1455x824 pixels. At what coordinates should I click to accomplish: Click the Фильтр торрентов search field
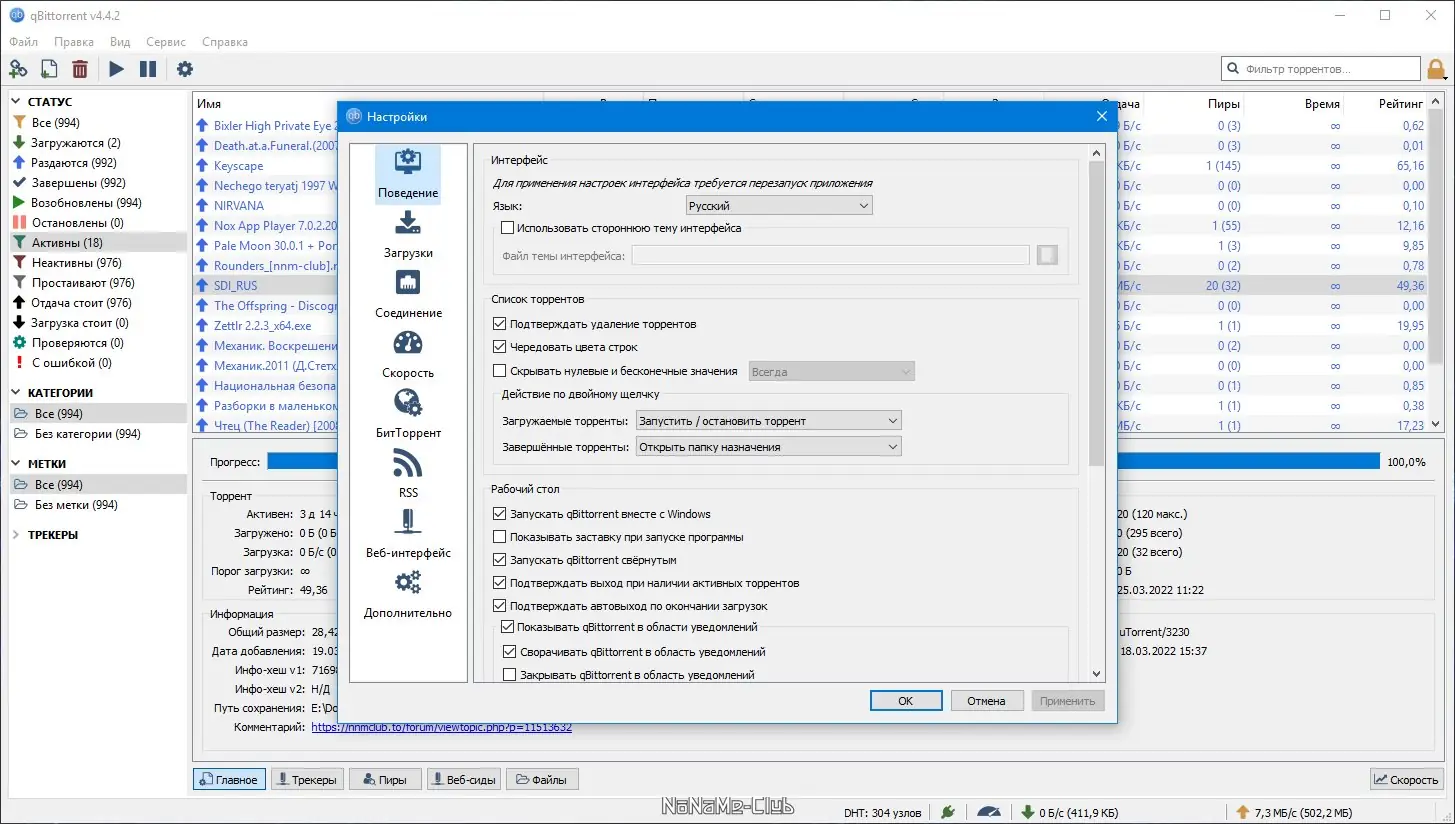click(x=1320, y=69)
